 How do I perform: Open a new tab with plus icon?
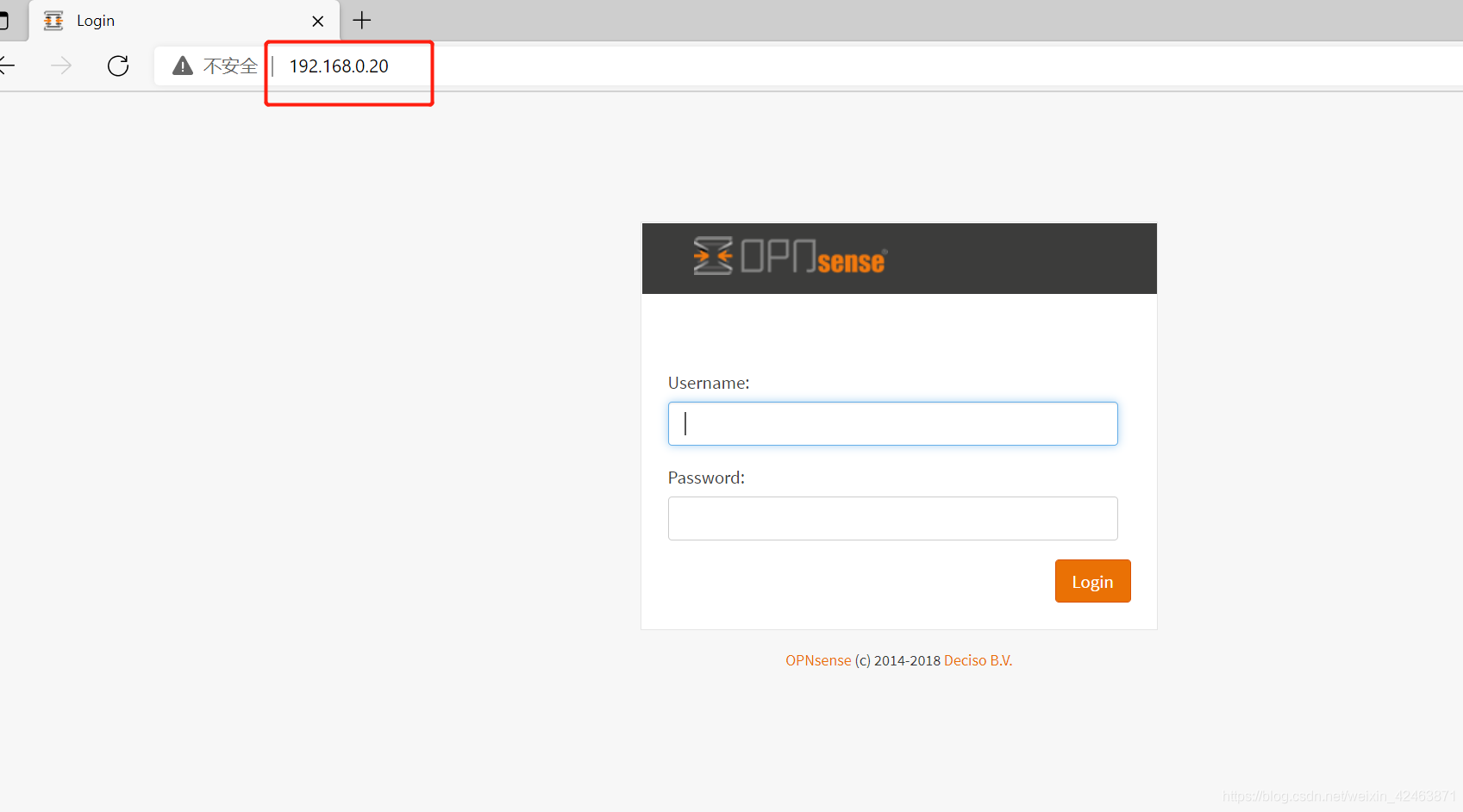(362, 20)
